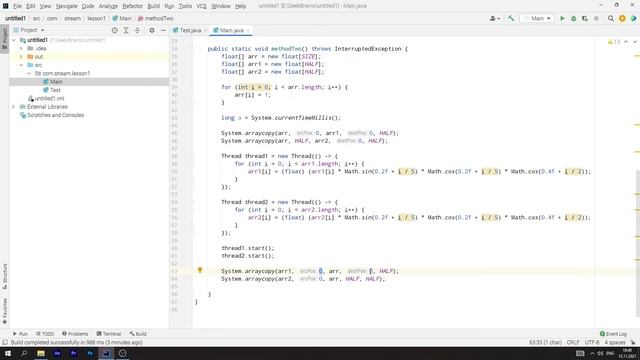Close the Main.java tab
Screen dimensions: 640x360
click(x=248, y=31)
